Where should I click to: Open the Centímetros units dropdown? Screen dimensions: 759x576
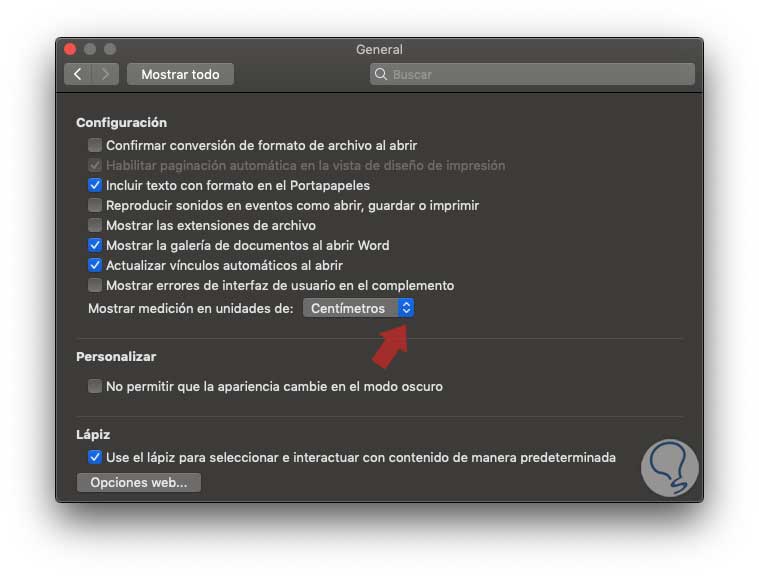[358, 308]
